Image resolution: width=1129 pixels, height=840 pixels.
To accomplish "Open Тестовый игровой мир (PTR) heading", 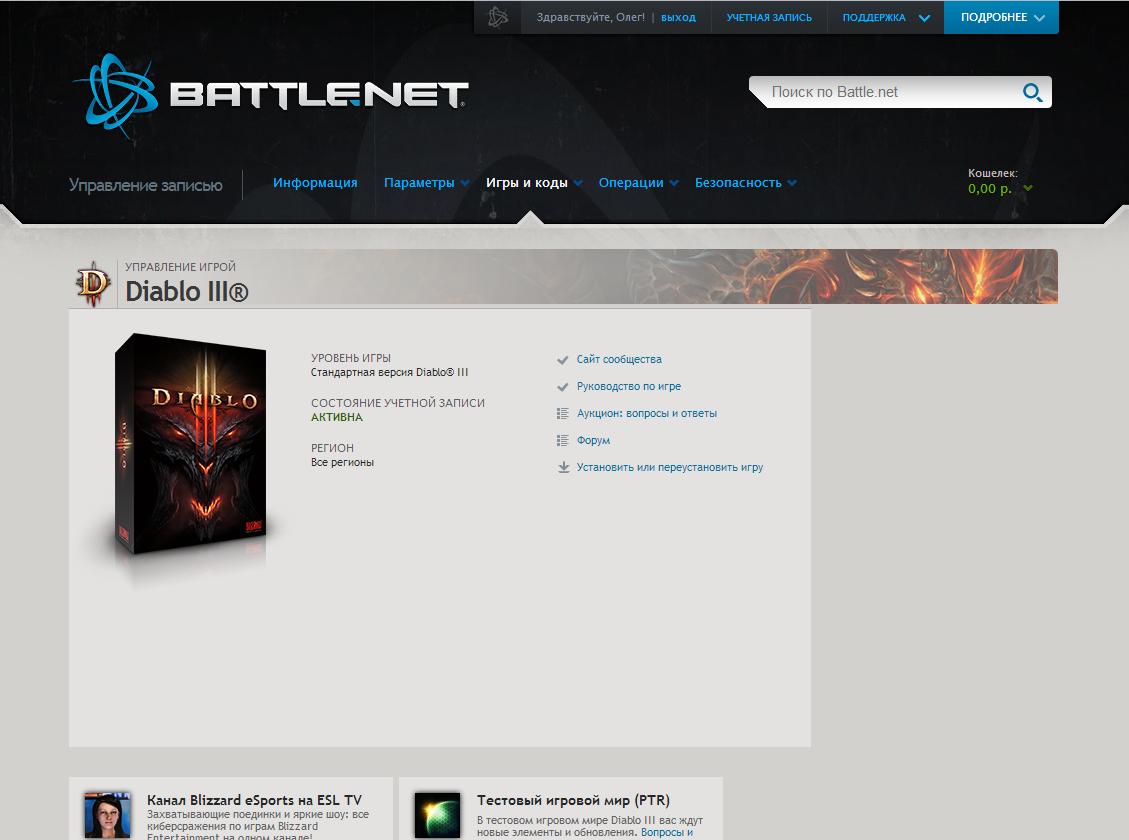I will (573, 800).
